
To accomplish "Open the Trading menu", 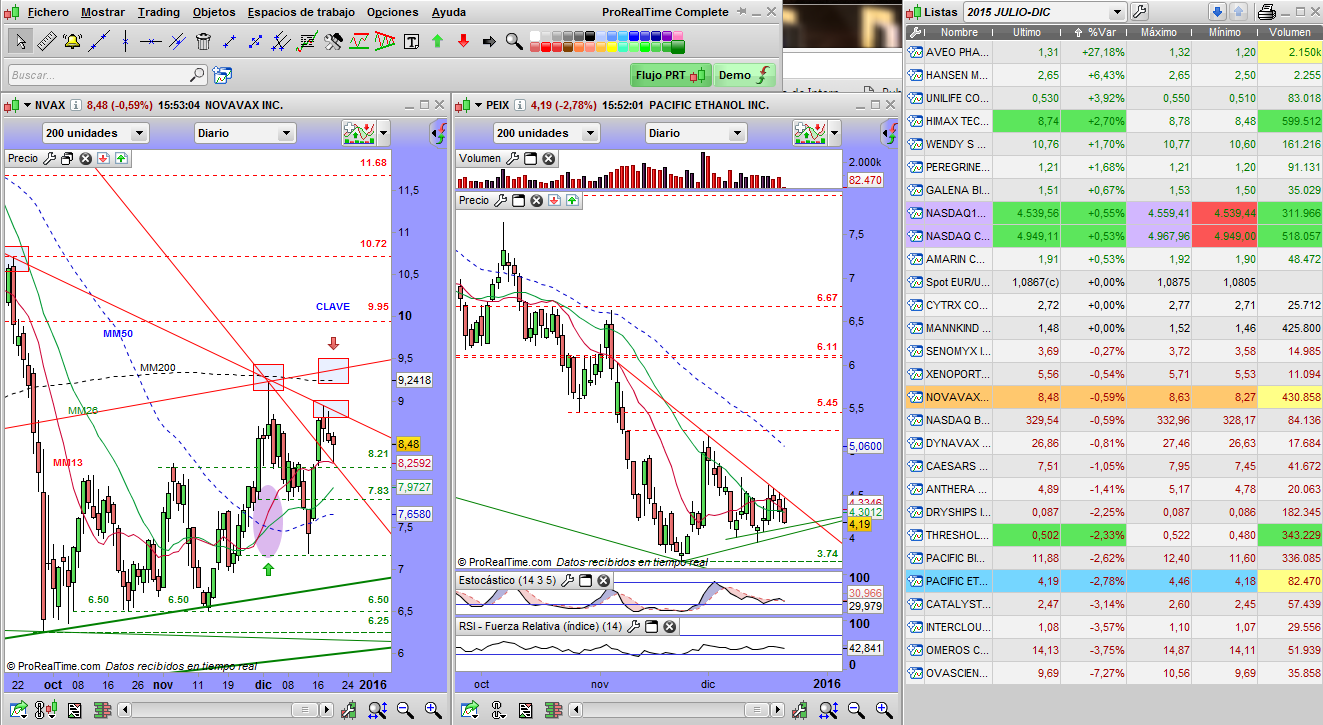I will [x=159, y=12].
